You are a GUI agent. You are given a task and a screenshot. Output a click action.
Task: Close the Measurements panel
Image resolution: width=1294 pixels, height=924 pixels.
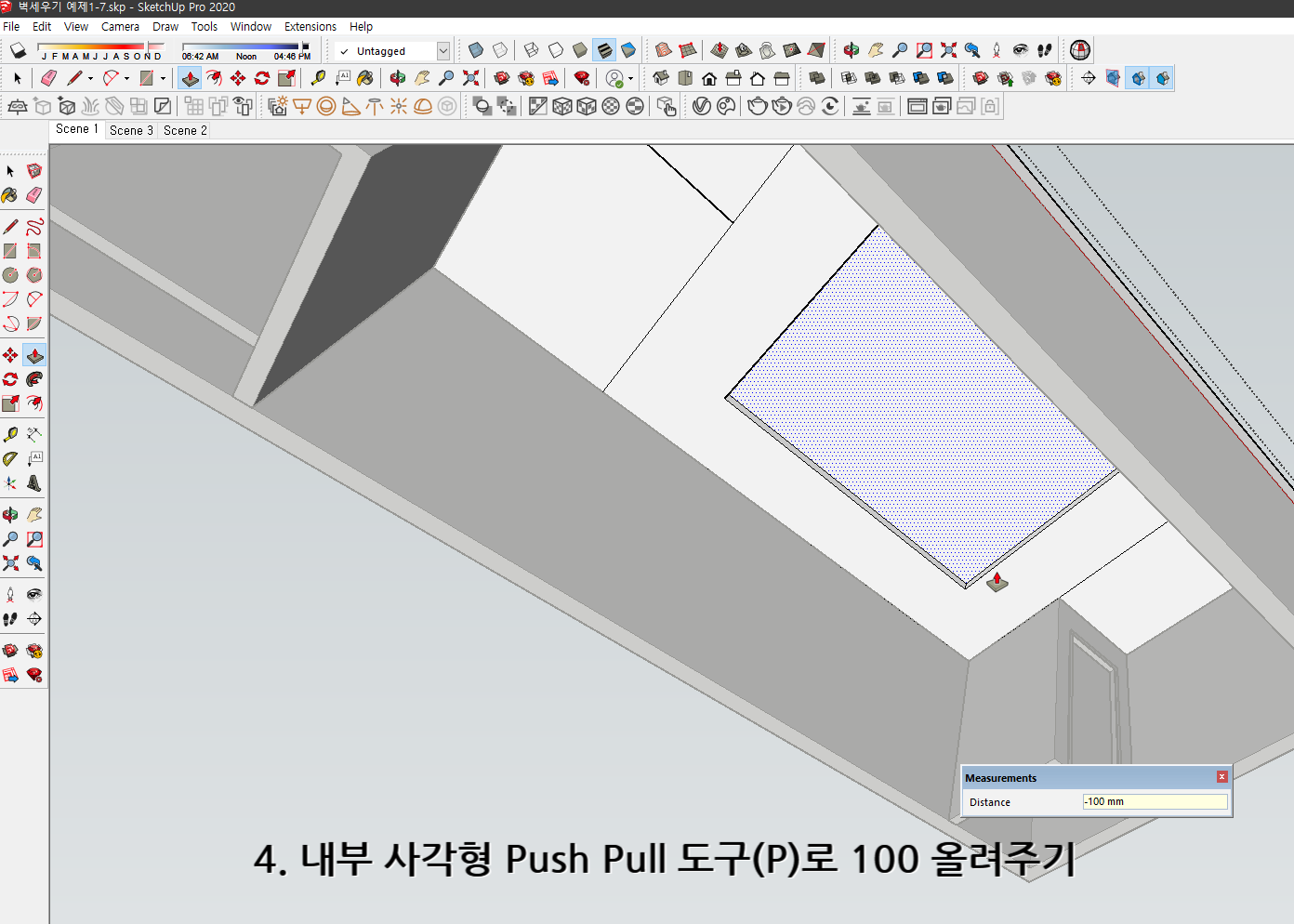click(x=1222, y=777)
